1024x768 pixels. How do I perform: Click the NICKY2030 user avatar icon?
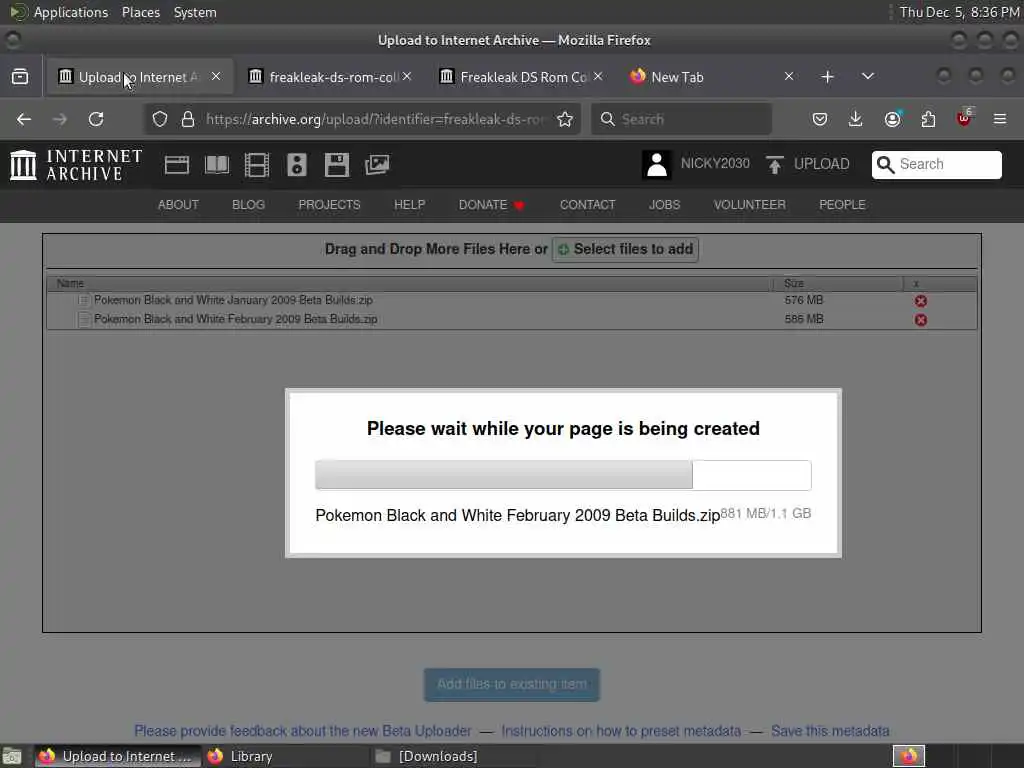656,165
